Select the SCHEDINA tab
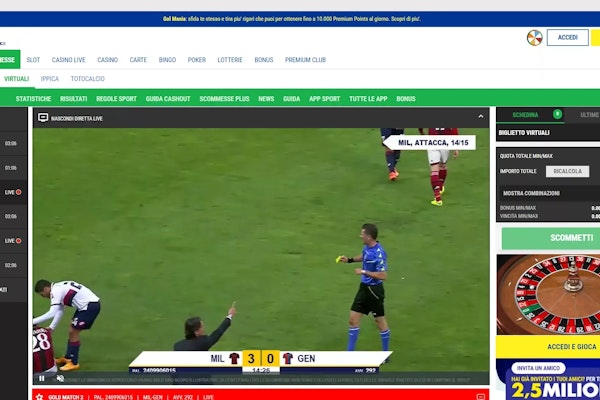 tap(525, 115)
